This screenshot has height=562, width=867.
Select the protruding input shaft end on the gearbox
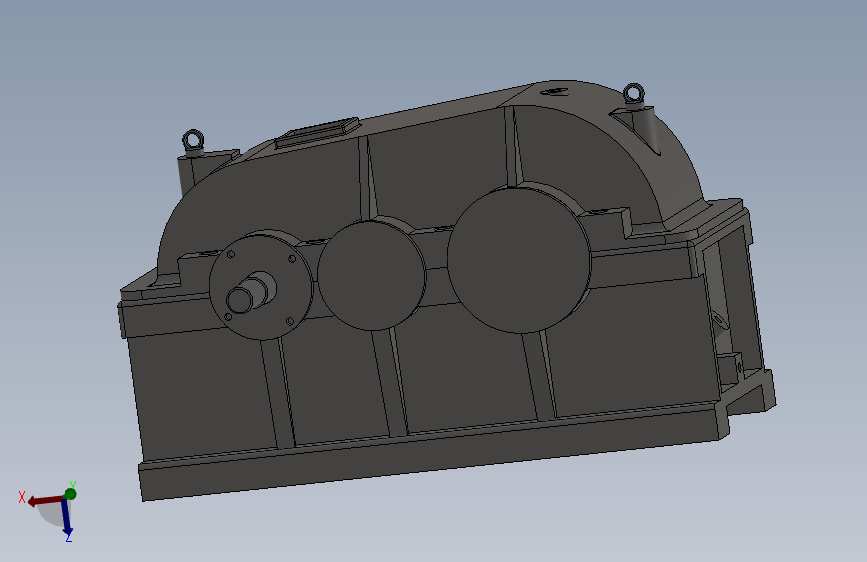tap(242, 300)
